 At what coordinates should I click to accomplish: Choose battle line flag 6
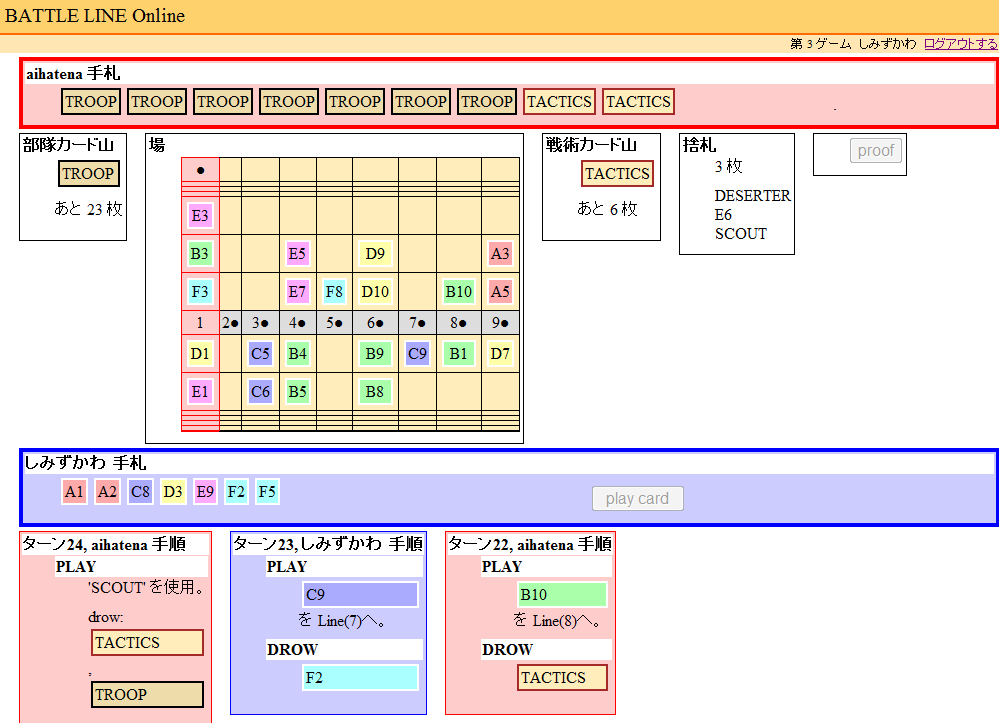tap(375, 323)
